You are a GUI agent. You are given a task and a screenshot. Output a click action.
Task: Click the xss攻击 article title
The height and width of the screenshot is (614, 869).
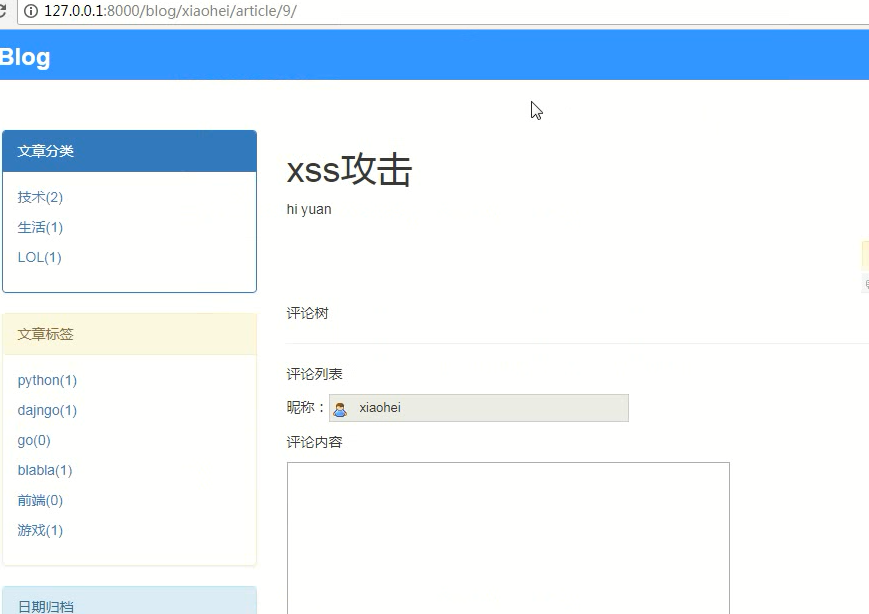(349, 170)
